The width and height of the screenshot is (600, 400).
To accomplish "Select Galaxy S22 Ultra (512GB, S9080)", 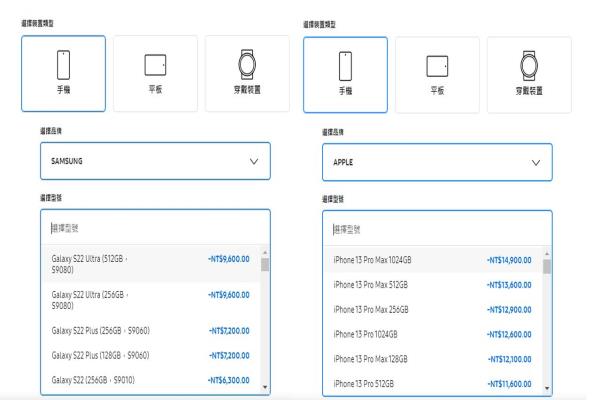I will (x=151, y=264).
